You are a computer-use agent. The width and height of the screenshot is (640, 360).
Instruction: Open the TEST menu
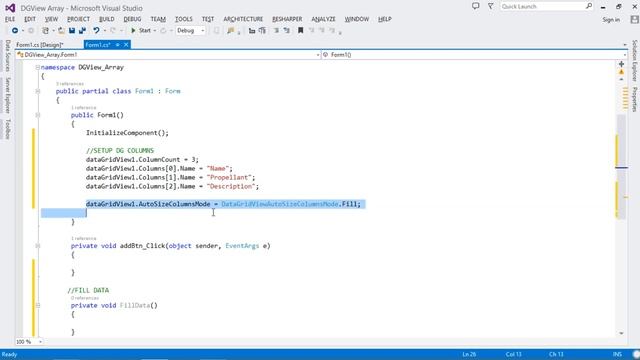208,19
